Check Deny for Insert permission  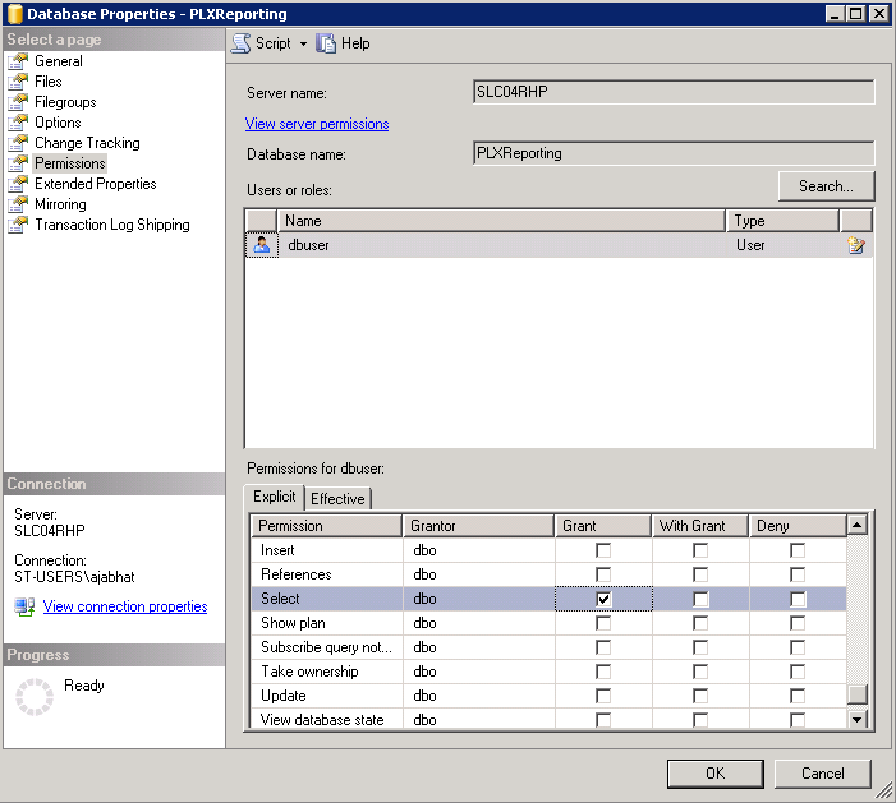point(798,550)
